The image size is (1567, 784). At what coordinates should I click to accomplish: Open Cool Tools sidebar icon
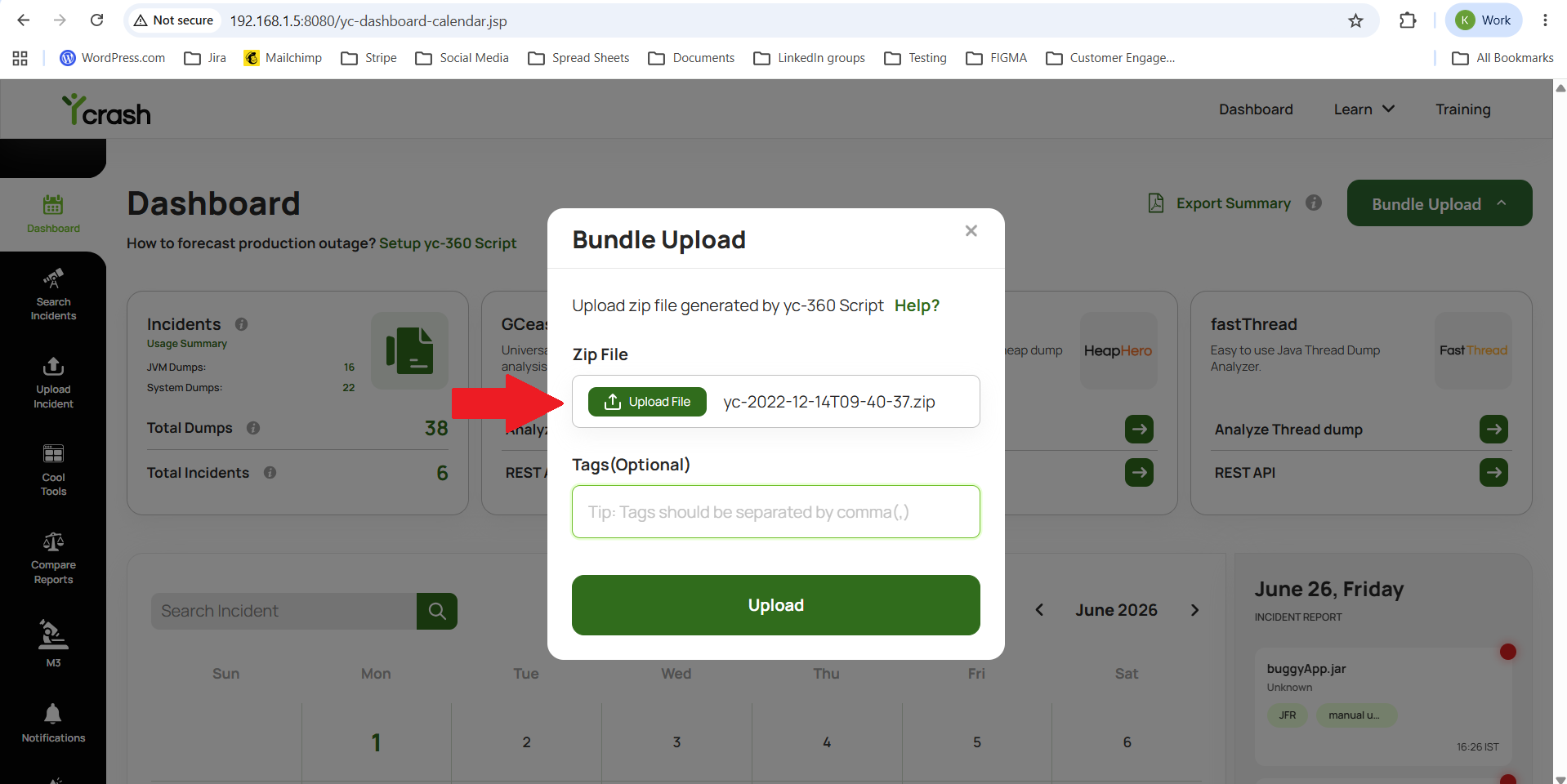coord(53,470)
